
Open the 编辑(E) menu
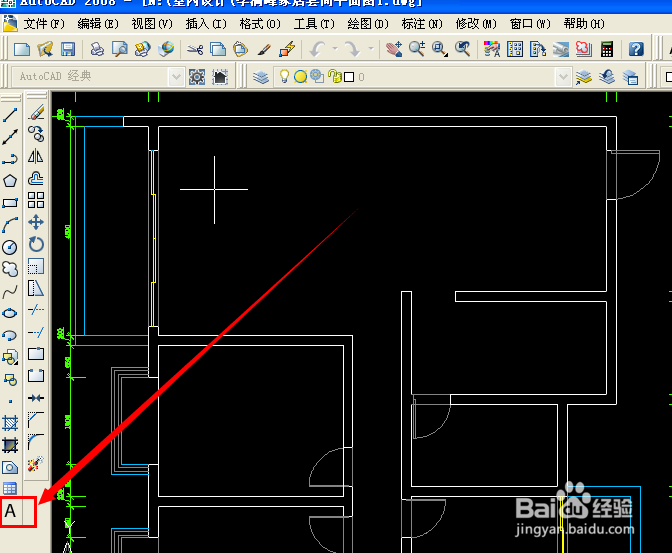pyautogui.click(x=98, y=24)
